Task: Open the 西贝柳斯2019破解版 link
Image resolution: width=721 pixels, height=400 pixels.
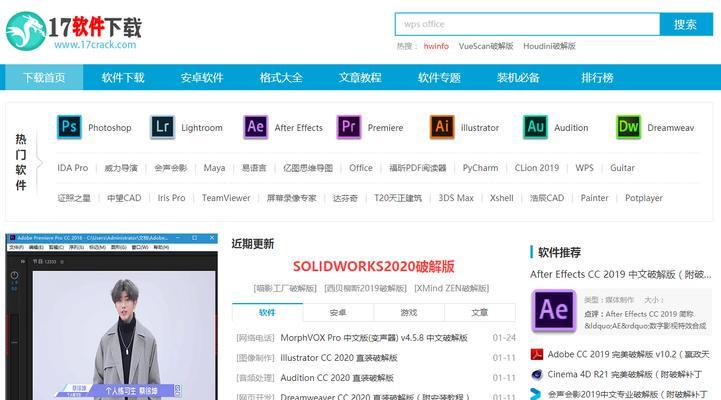Action: point(366,288)
